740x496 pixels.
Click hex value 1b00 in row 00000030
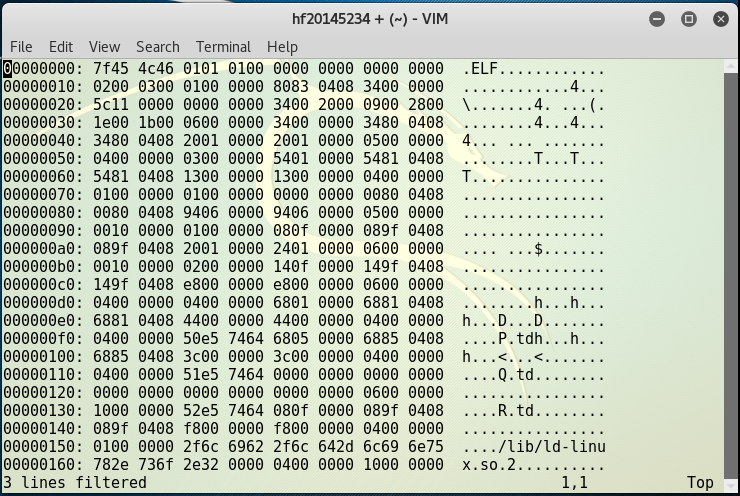coord(156,122)
